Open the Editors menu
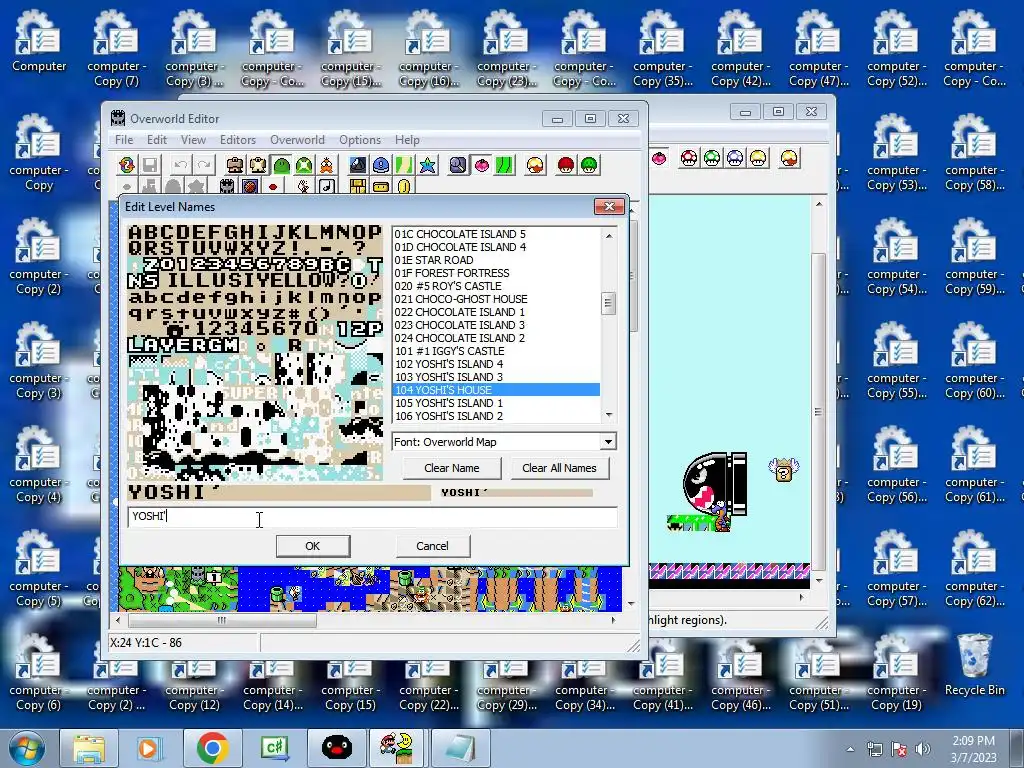The height and width of the screenshot is (768, 1024). (x=238, y=140)
